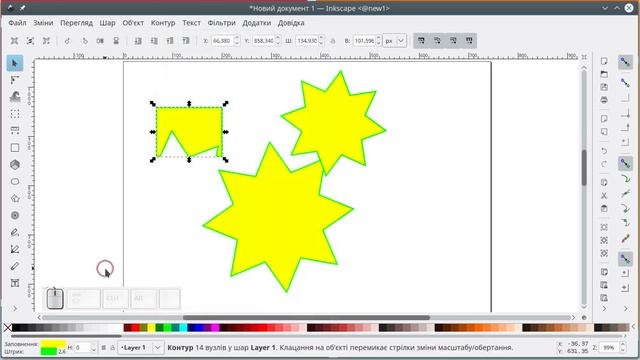The height and width of the screenshot is (360, 640).
Task: Click the Print document icon
Action: pyautogui.click(x=604, y=100)
